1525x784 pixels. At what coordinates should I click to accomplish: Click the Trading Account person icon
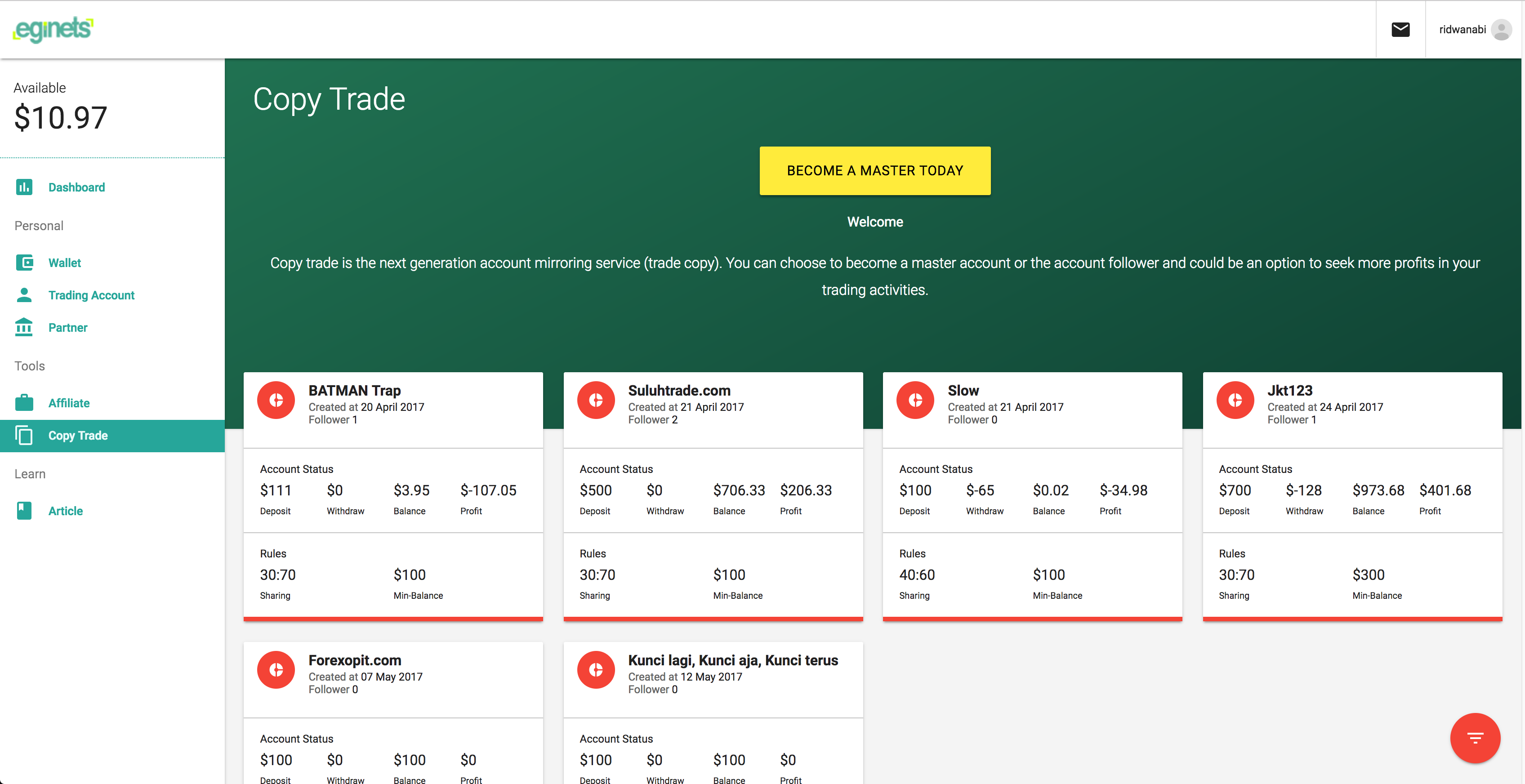pos(24,295)
